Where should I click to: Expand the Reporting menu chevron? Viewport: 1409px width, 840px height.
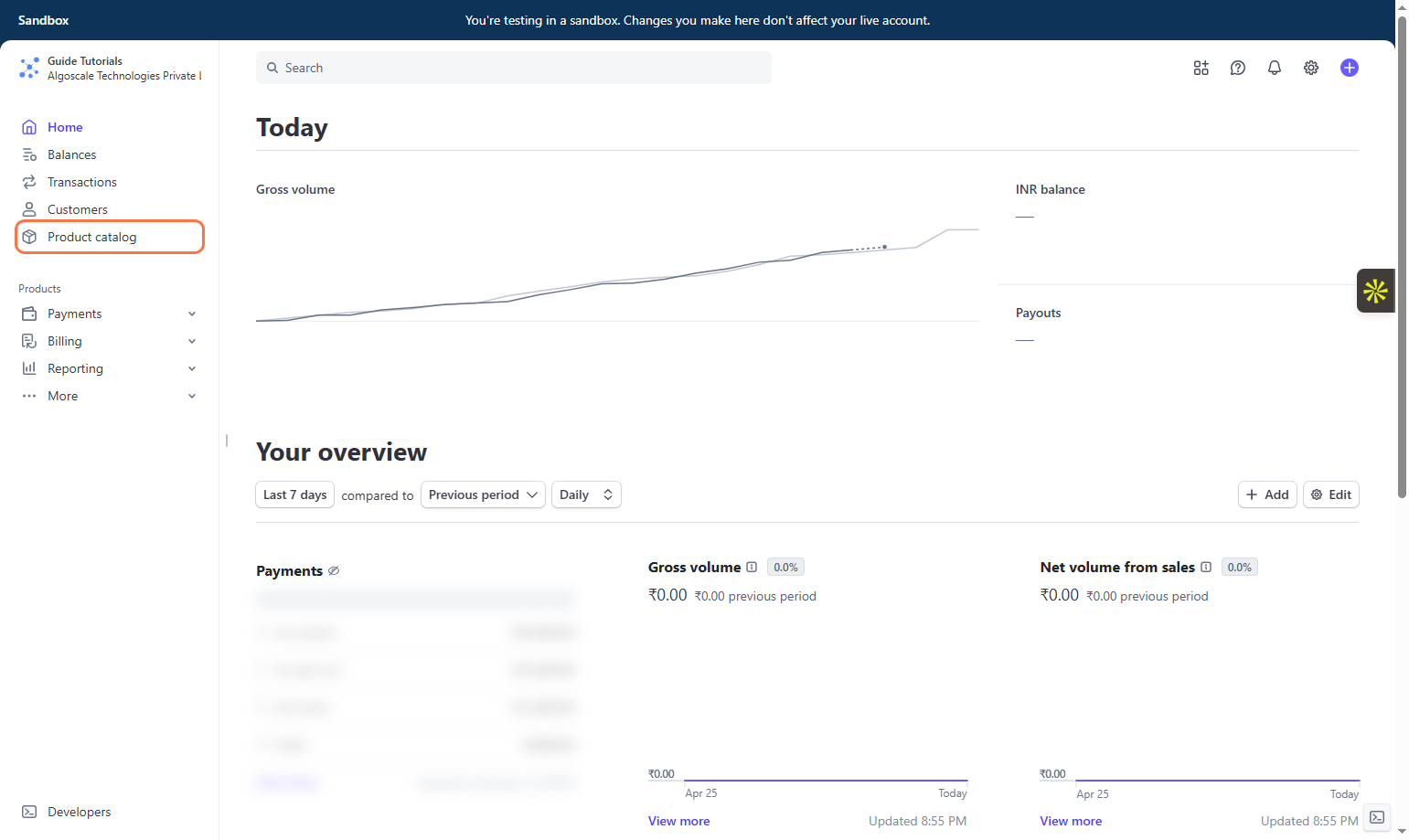pyautogui.click(x=192, y=368)
